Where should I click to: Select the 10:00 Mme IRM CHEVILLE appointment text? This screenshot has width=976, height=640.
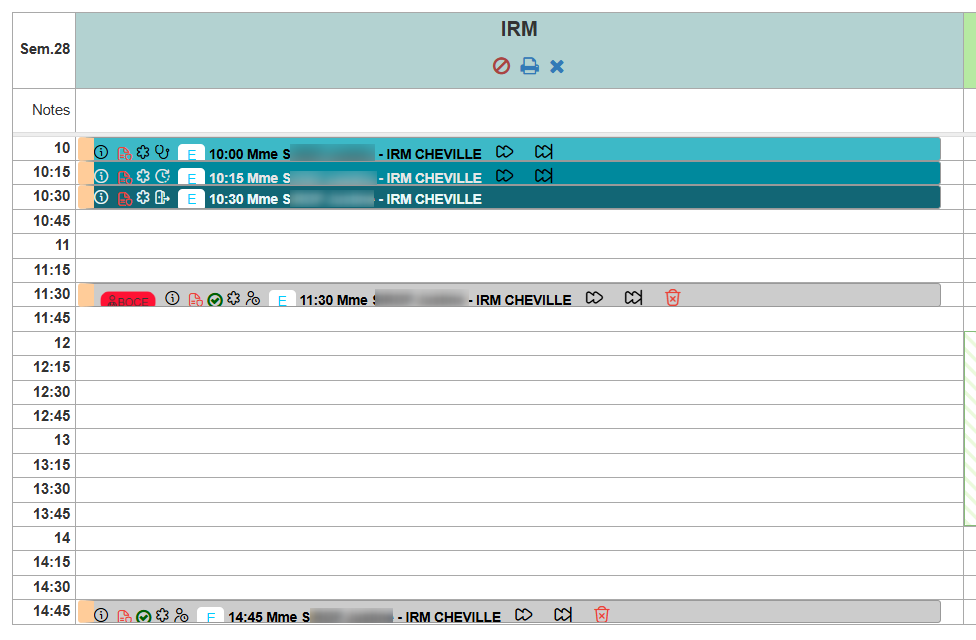pos(345,154)
